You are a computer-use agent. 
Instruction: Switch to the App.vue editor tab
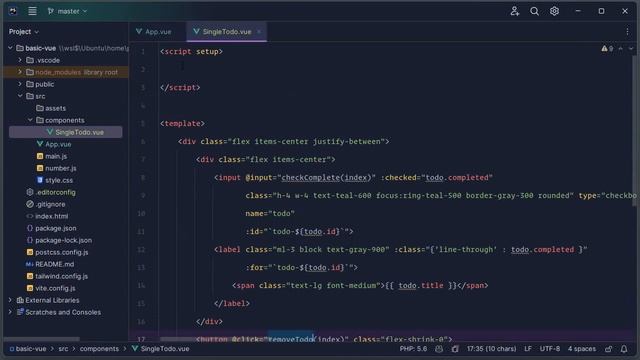tap(154, 31)
